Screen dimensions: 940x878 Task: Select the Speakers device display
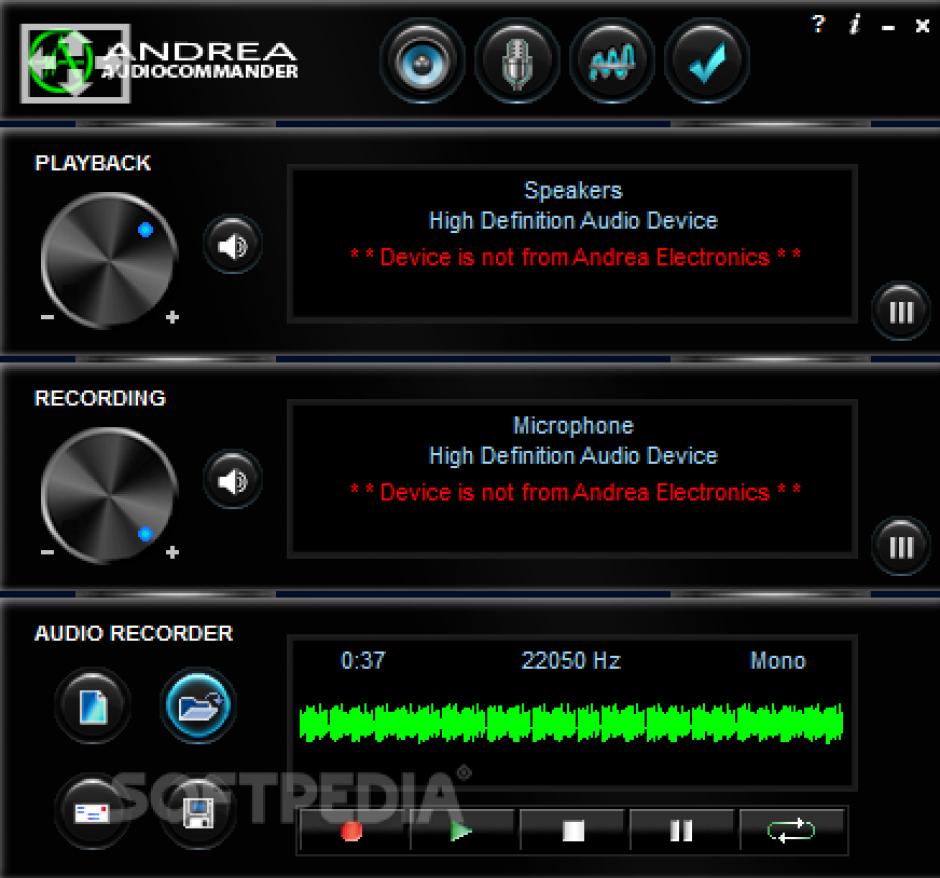tap(573, 245)
